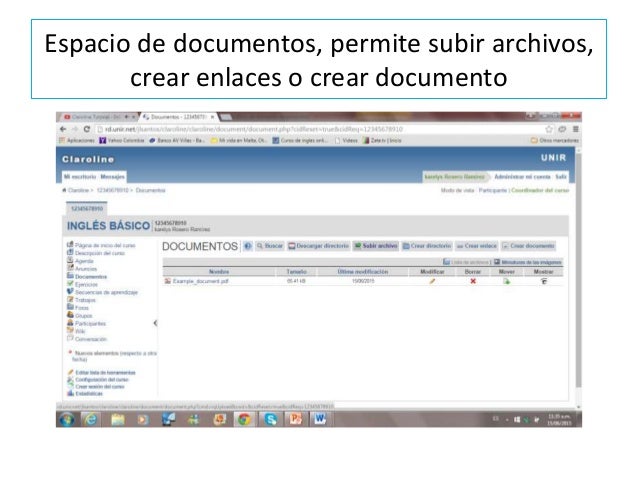Click the bookmark star icon
The image size is (638, 479).
(x=548, y=129)
